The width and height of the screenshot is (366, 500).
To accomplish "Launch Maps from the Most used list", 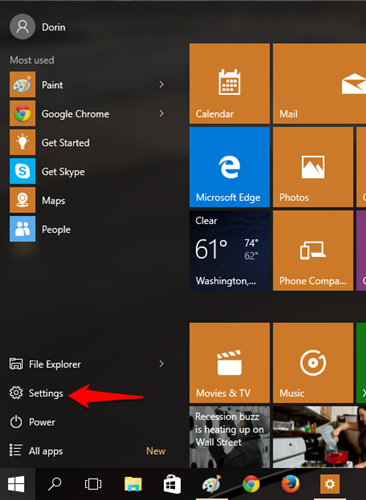I will (x=88, y=200).
